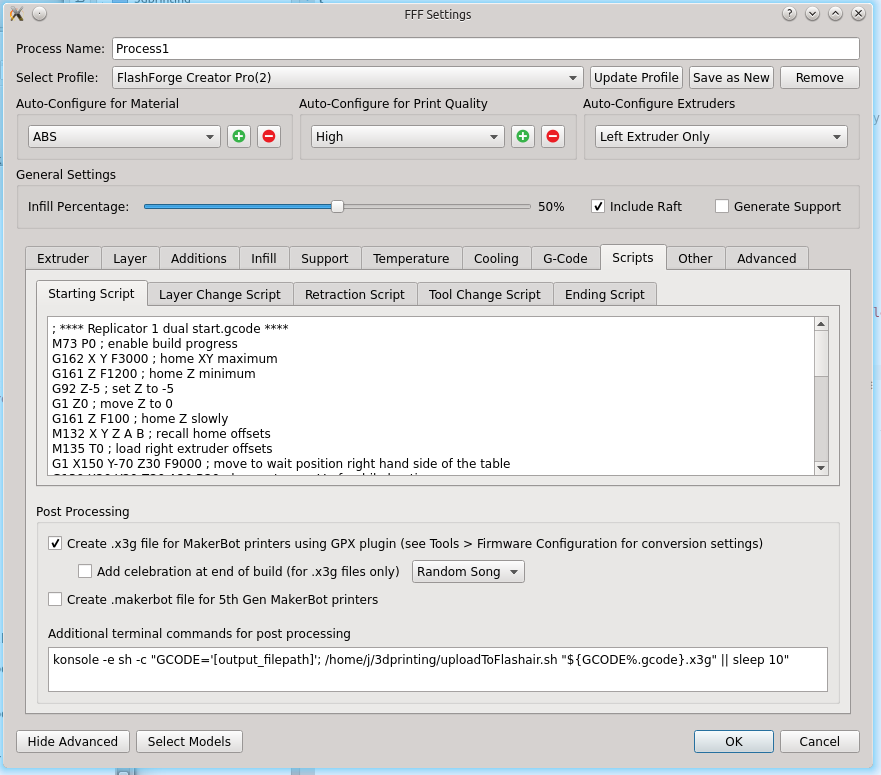Click the line 'G161 Z F100 ; home Z slowly'
The height and width of the screenshot is (775, 881).
coord(140,419)
